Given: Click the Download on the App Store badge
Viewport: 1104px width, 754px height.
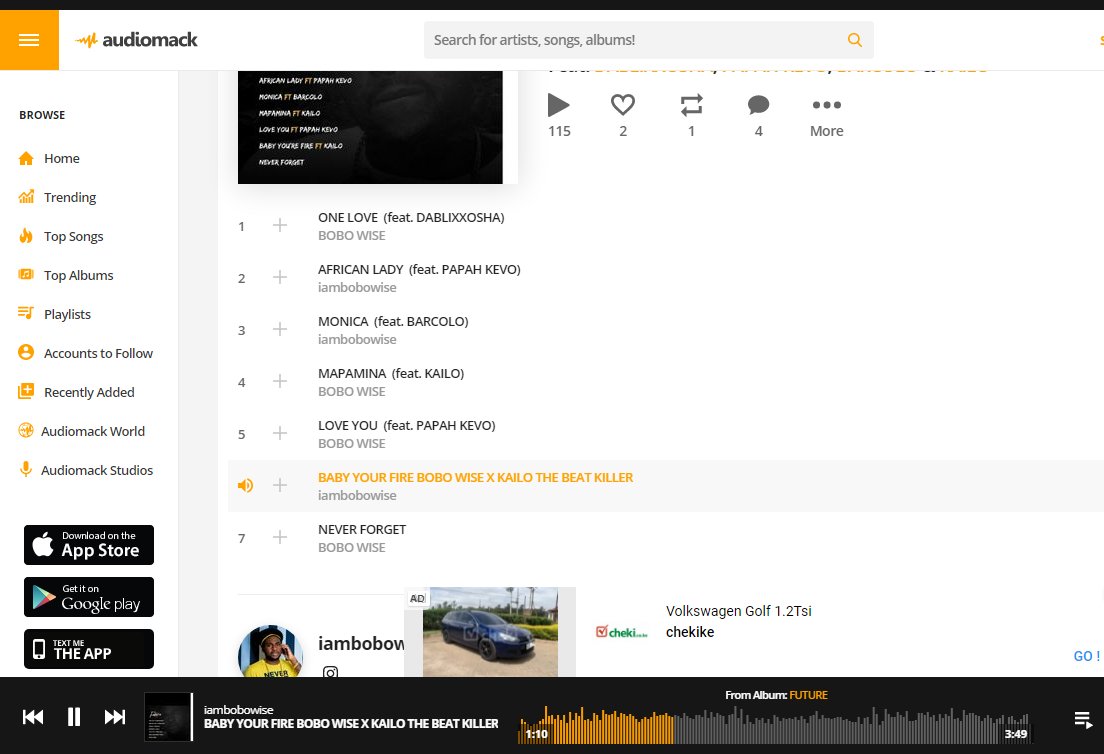Looking at the screenshot, I should pyautogui.click(x=89, y=545).
